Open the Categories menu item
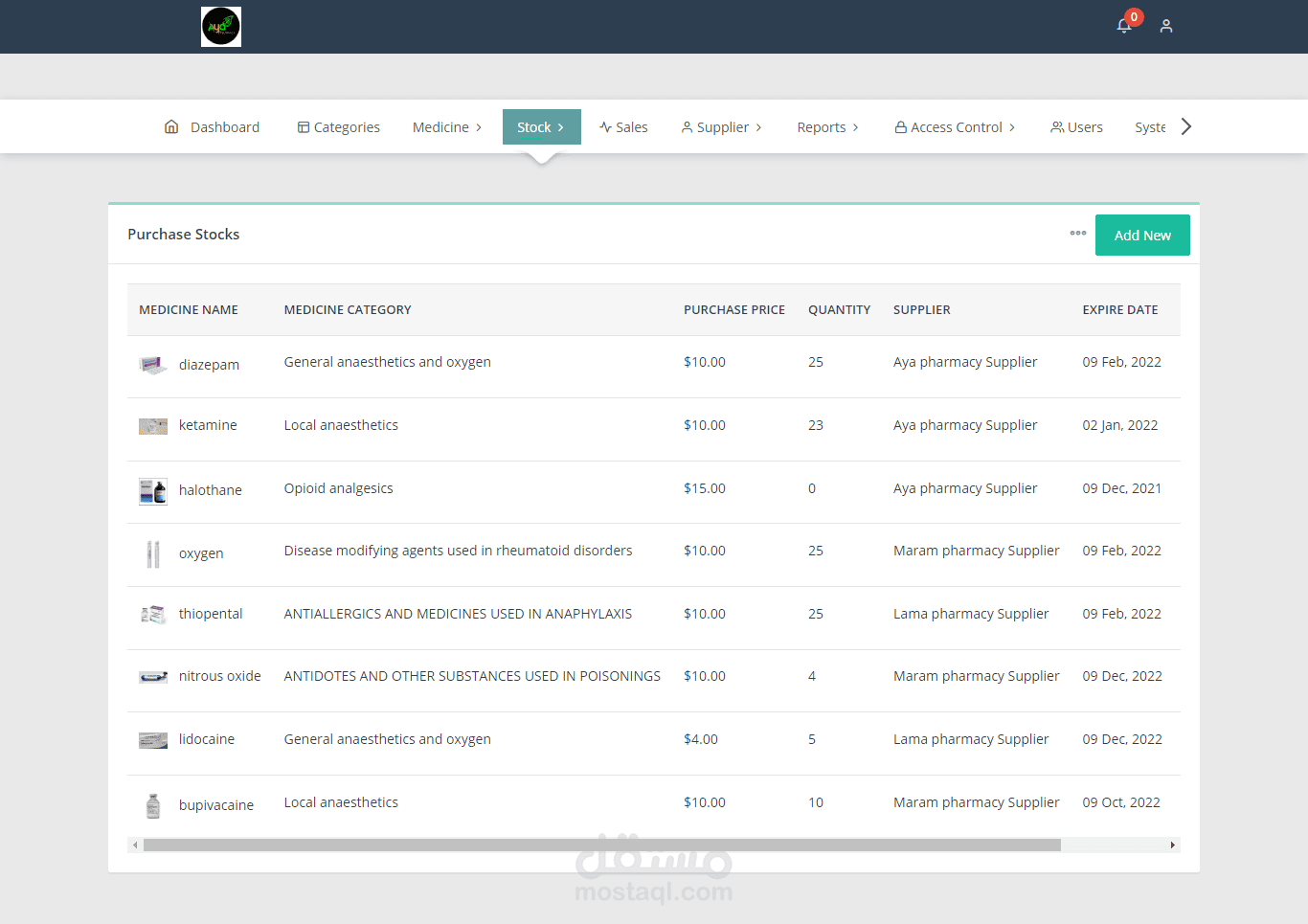Viewport: 1308px width, 924px height. [339, 126]
